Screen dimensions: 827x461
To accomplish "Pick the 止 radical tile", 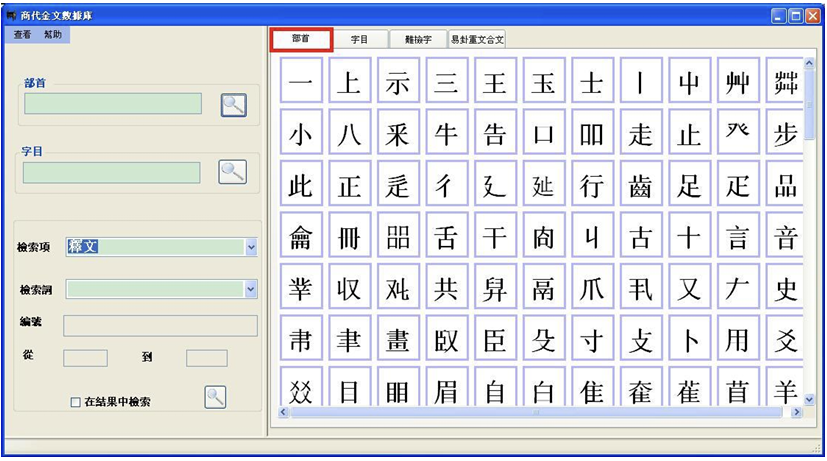I will click(689, 132).
